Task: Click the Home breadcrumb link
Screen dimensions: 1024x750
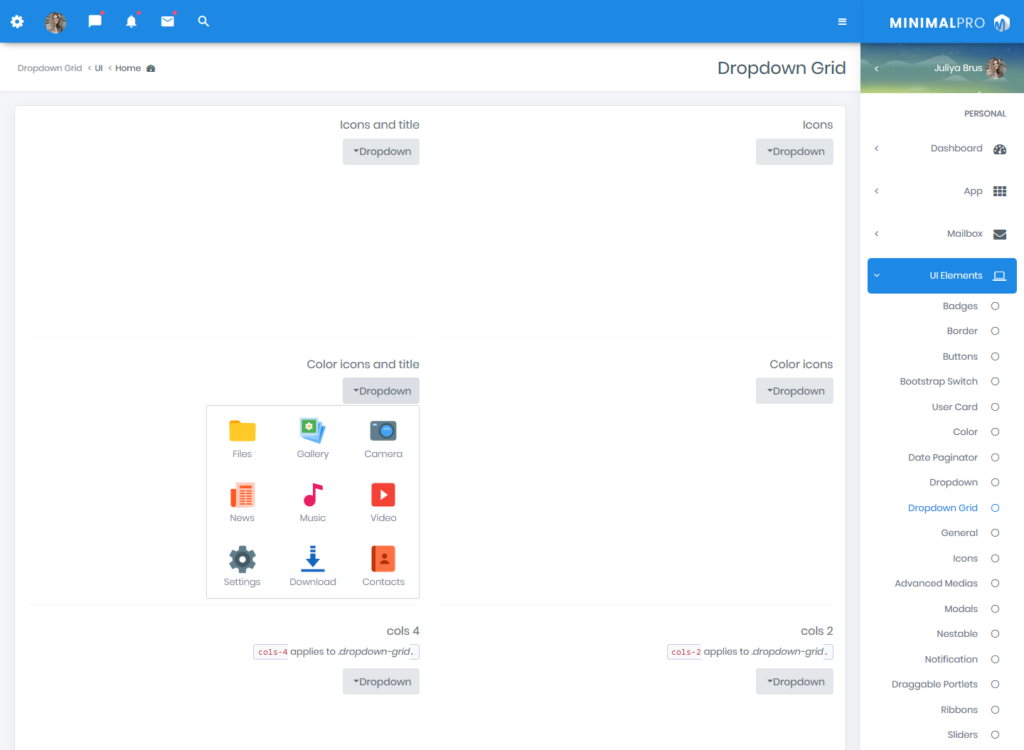Action: pyautogui.click(x=128, y=68)
